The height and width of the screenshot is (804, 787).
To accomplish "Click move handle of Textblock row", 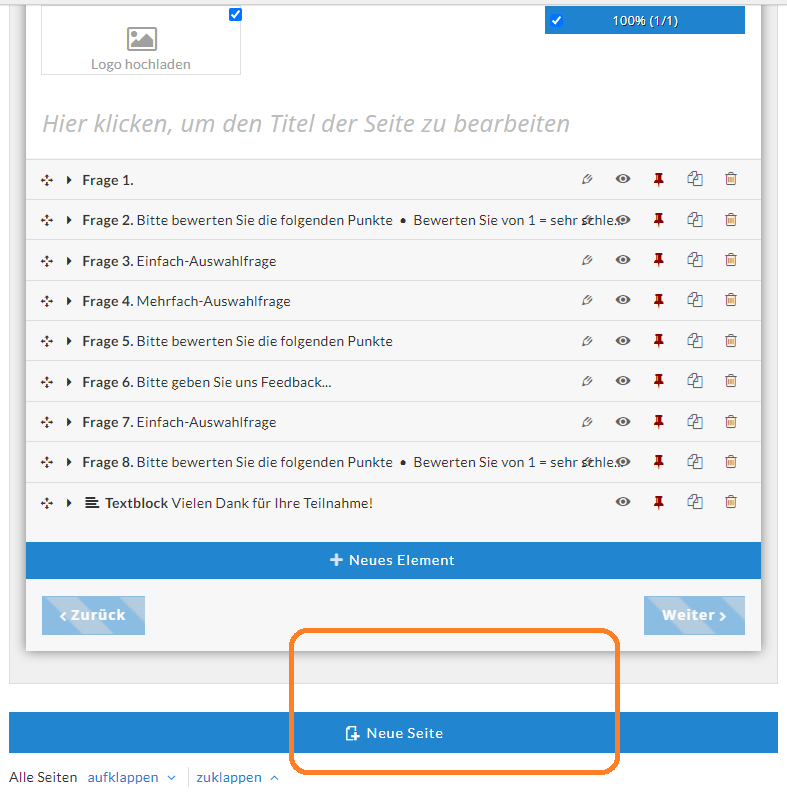I will 47,503.
